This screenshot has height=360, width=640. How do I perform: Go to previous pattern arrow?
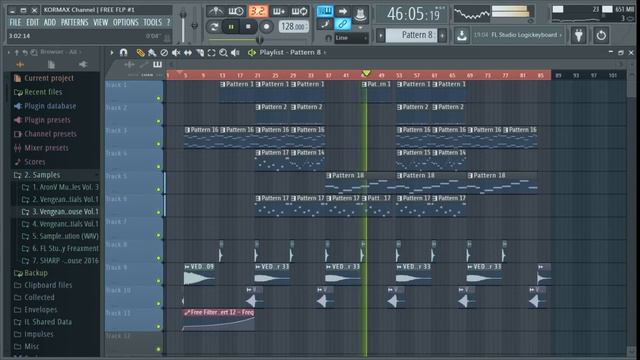[x=380, y=36]
